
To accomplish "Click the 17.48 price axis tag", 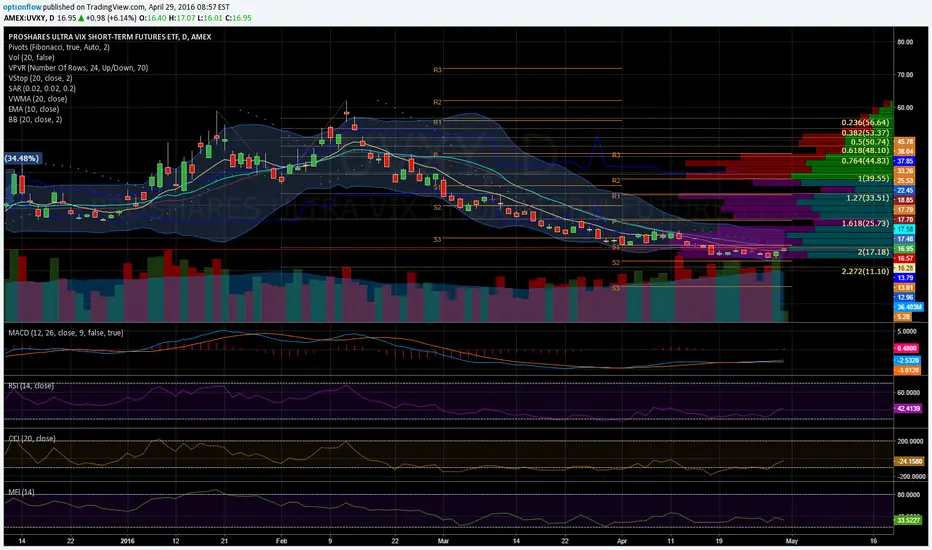I will coord(905,239).
